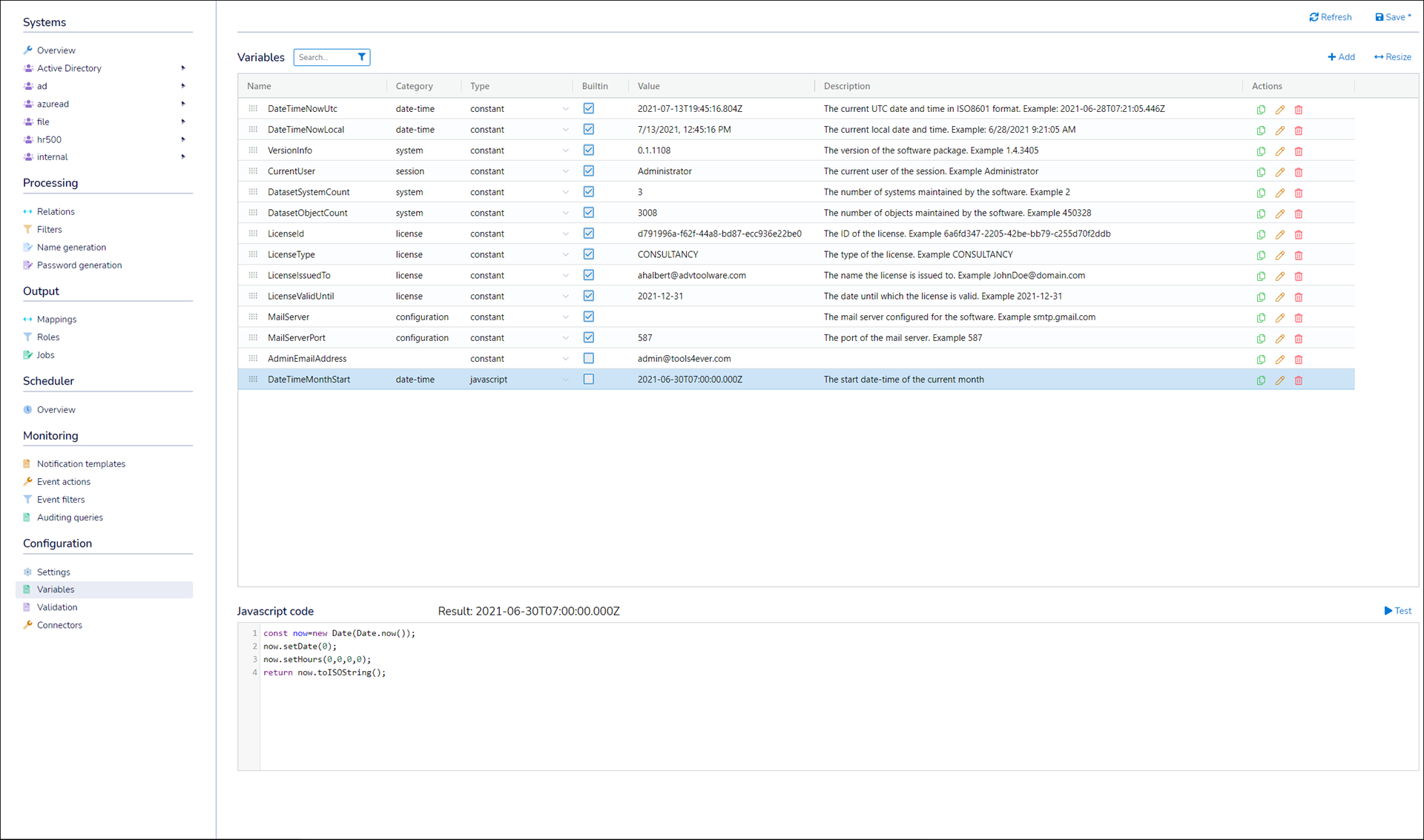Click the Test button for Javascript code
Screen dimensions: 1424x840
1398,611
